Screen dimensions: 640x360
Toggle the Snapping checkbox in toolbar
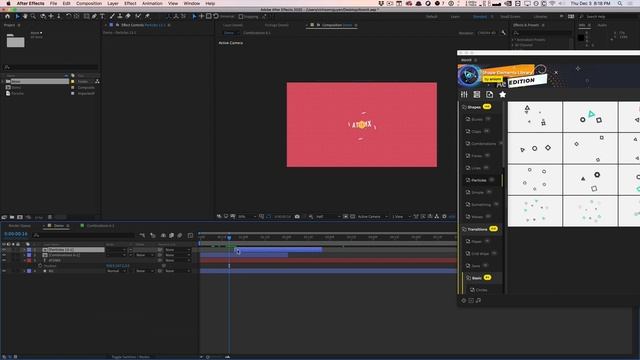pos(241,17)
